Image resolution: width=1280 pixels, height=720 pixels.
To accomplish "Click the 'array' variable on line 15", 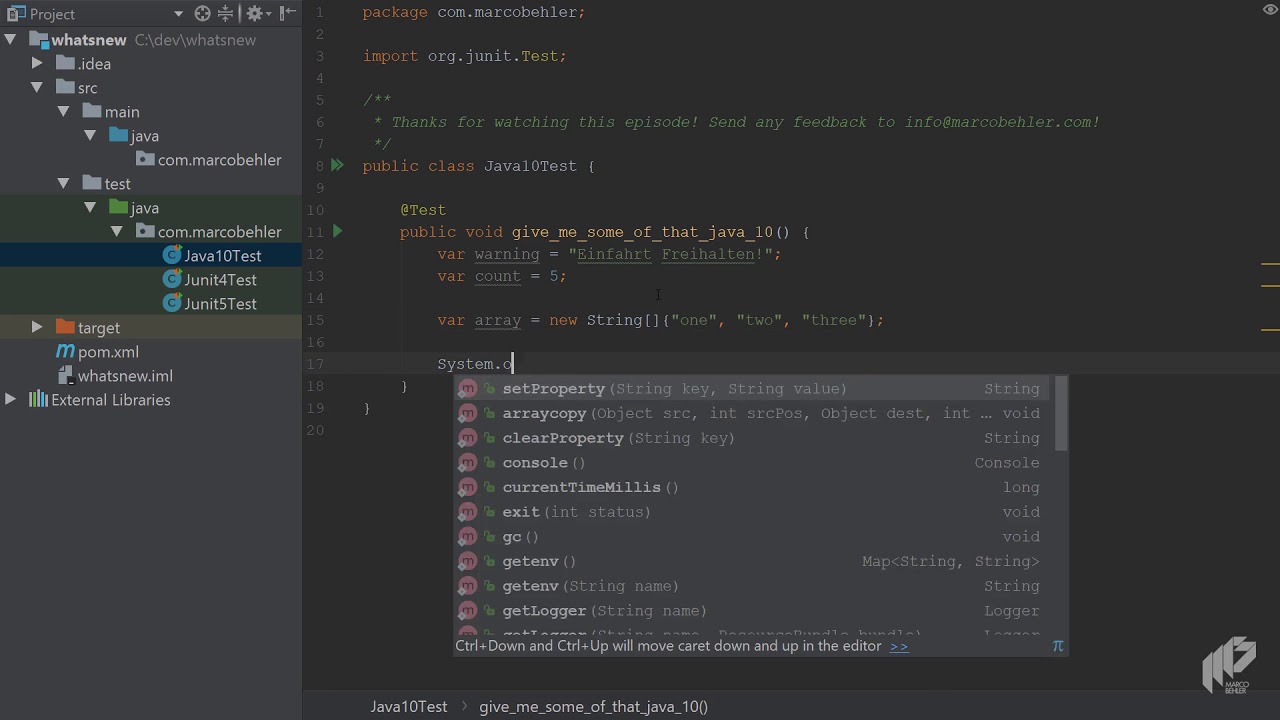I will pyautogui.click(x=498, y=320).
